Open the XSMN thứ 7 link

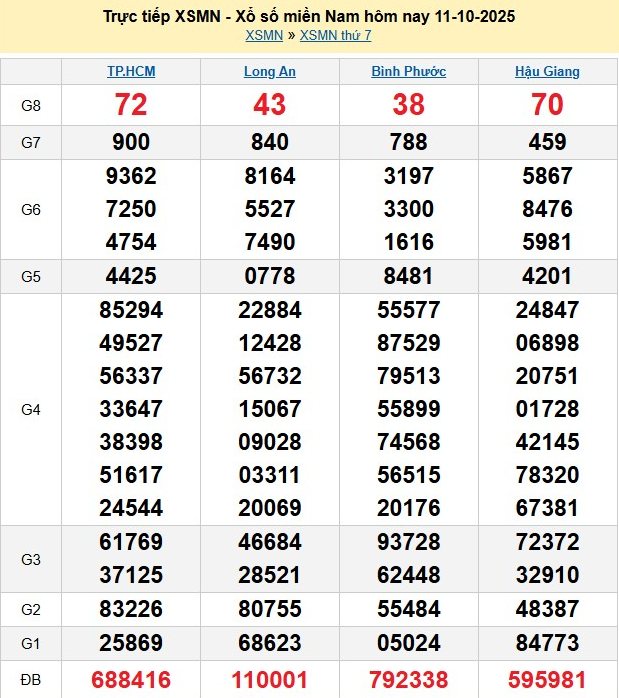point(336,36)
